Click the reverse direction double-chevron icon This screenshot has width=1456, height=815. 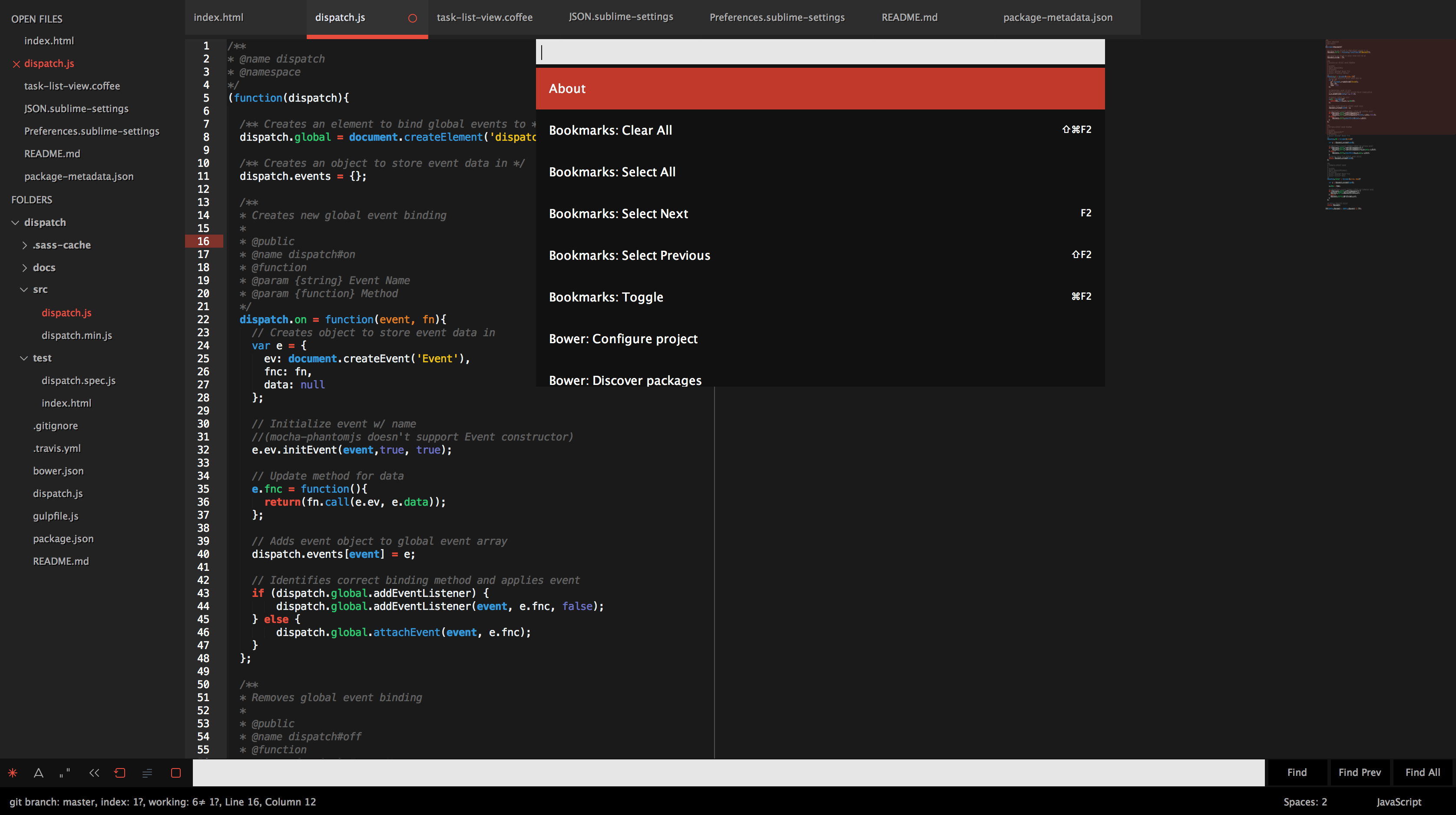[x=94, y=772]
